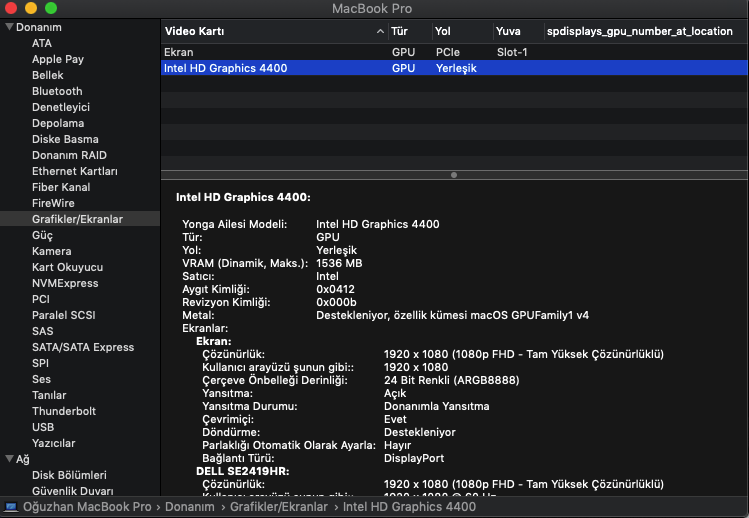
Task: Collapse the Ağ section in sidebar
Action: [8, 459]
